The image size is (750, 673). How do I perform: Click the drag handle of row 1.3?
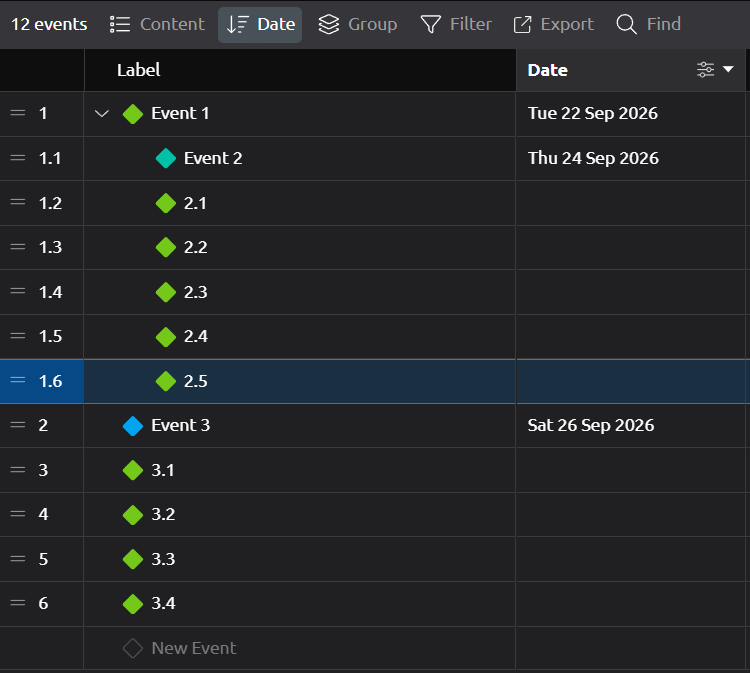[x=18, y=247]
